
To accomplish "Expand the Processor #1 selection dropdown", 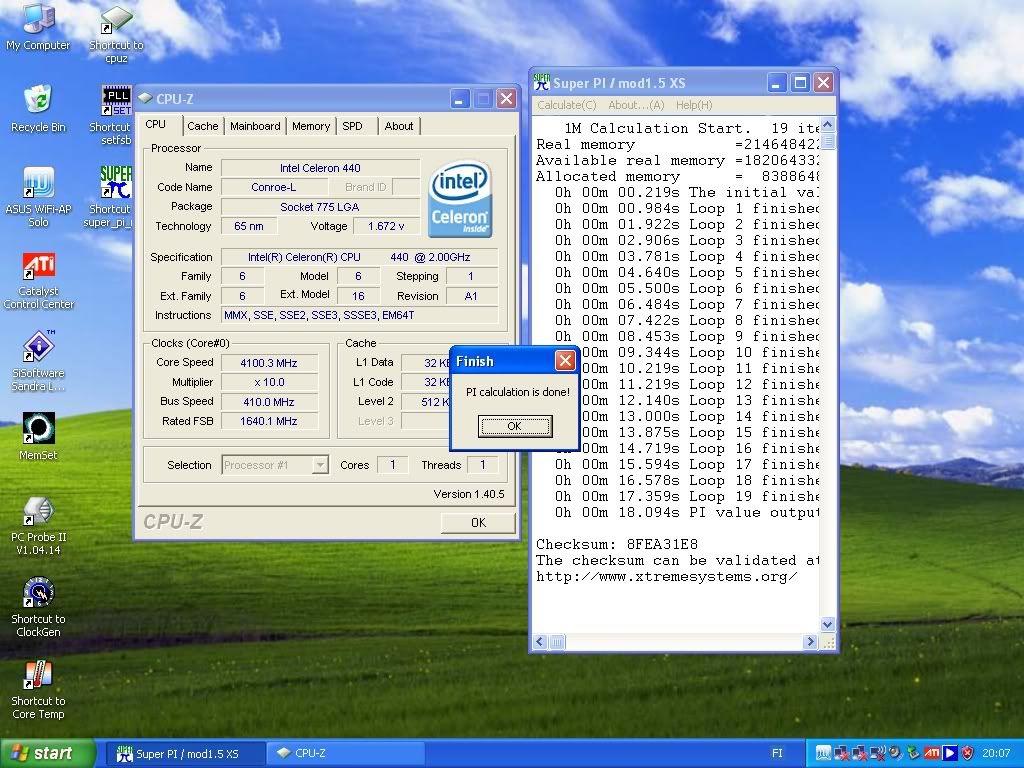I will 319,465.
